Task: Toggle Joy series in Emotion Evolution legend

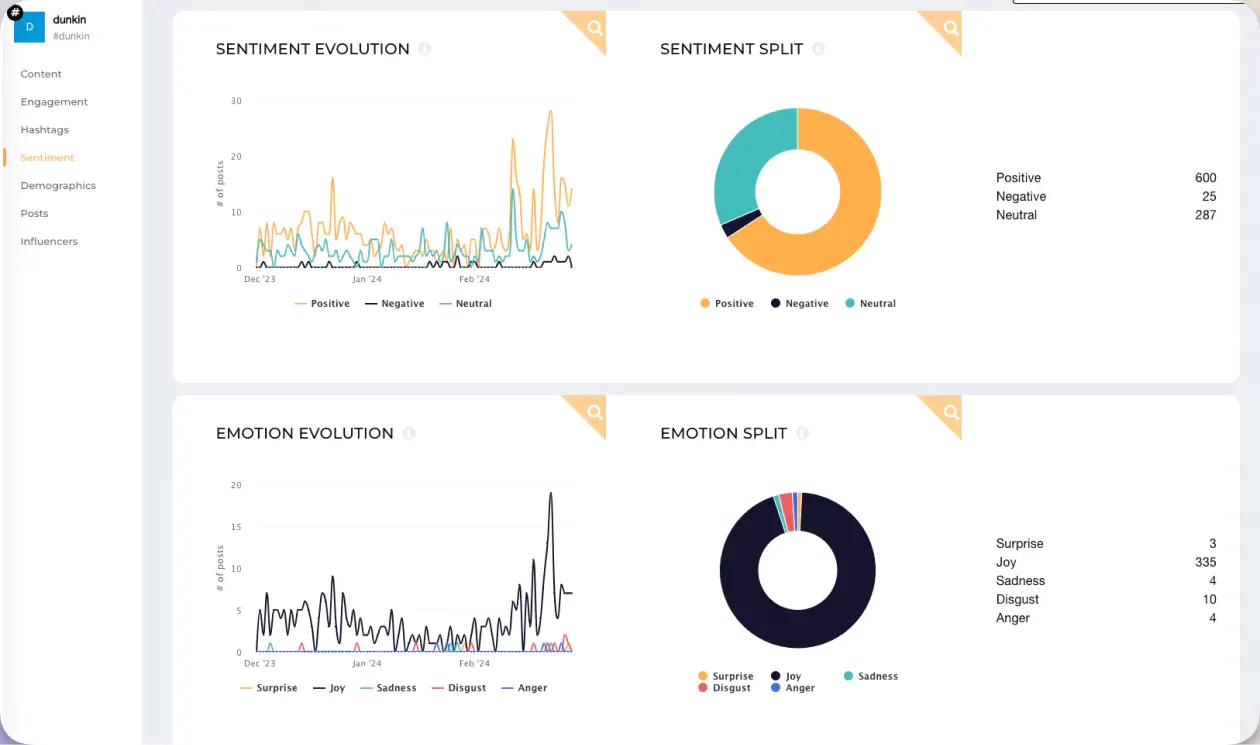Action: (x=329, y=688)
